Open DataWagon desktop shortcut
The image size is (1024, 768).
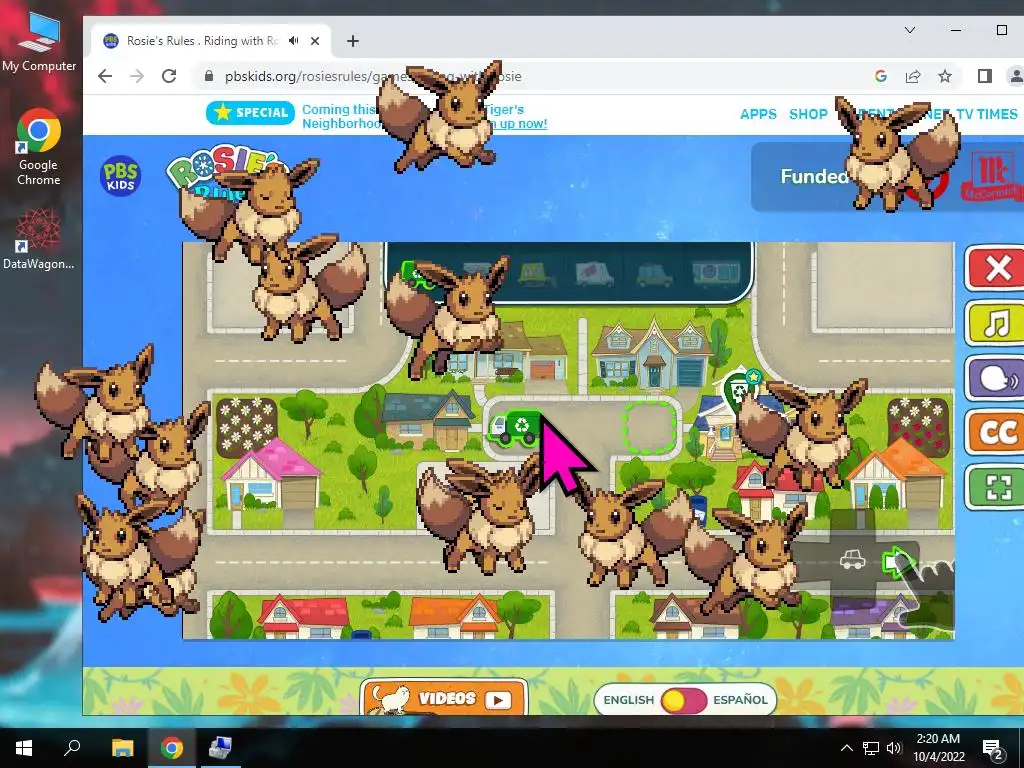pos(39,239)
